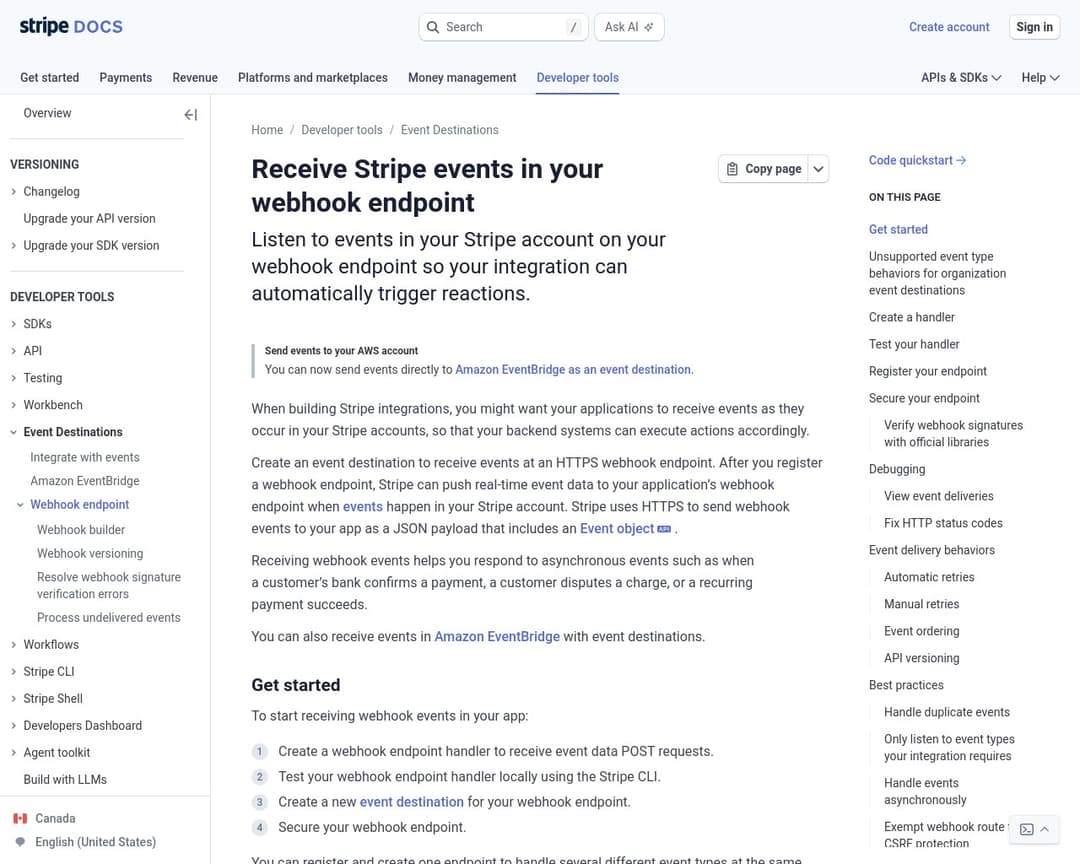
Task: Open Developers Dashboard in sidebar
Action: 83,726
